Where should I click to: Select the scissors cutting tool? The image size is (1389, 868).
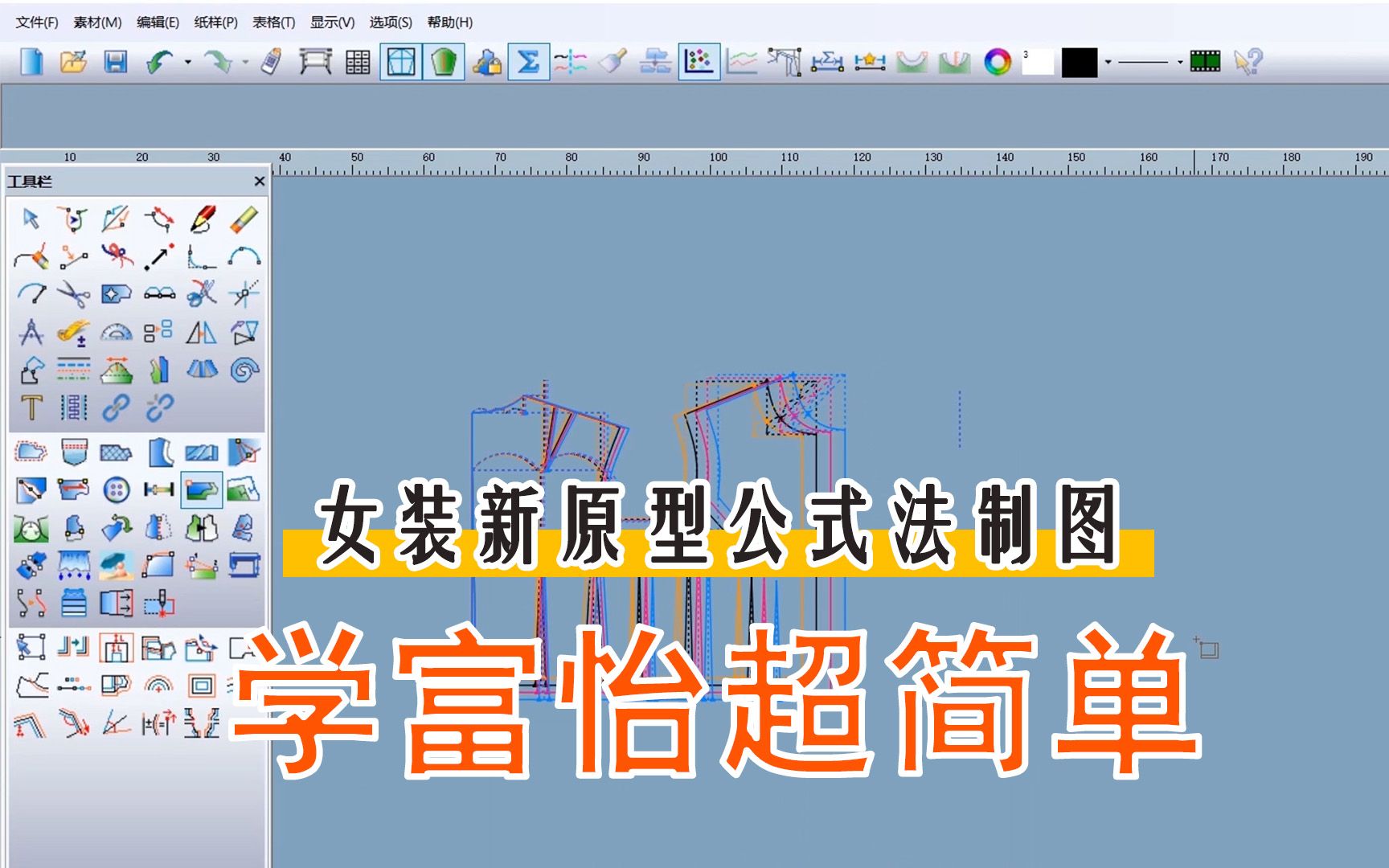click(x=72, y=293)
